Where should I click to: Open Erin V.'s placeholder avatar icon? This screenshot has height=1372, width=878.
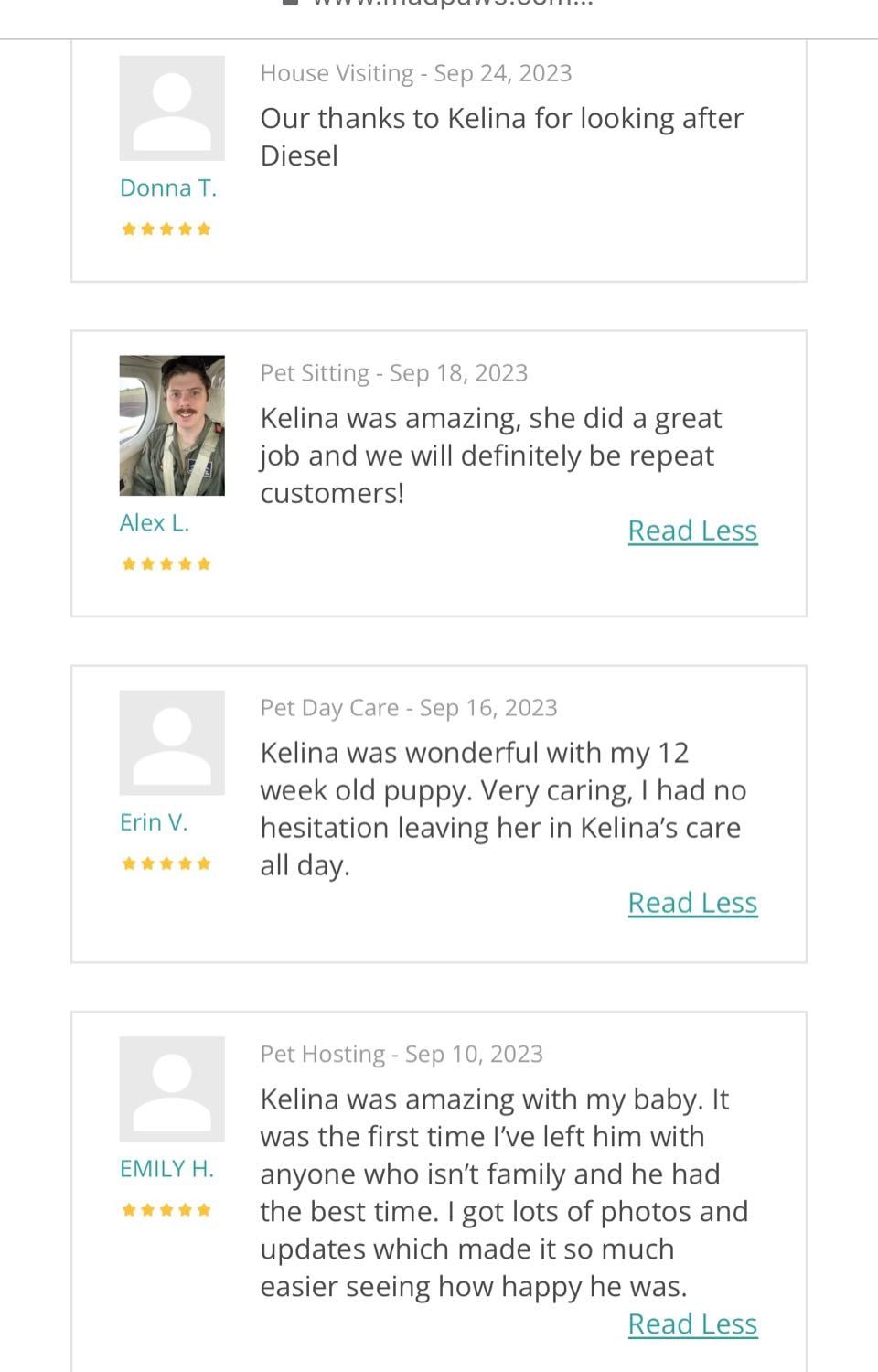tap(172, 743)
